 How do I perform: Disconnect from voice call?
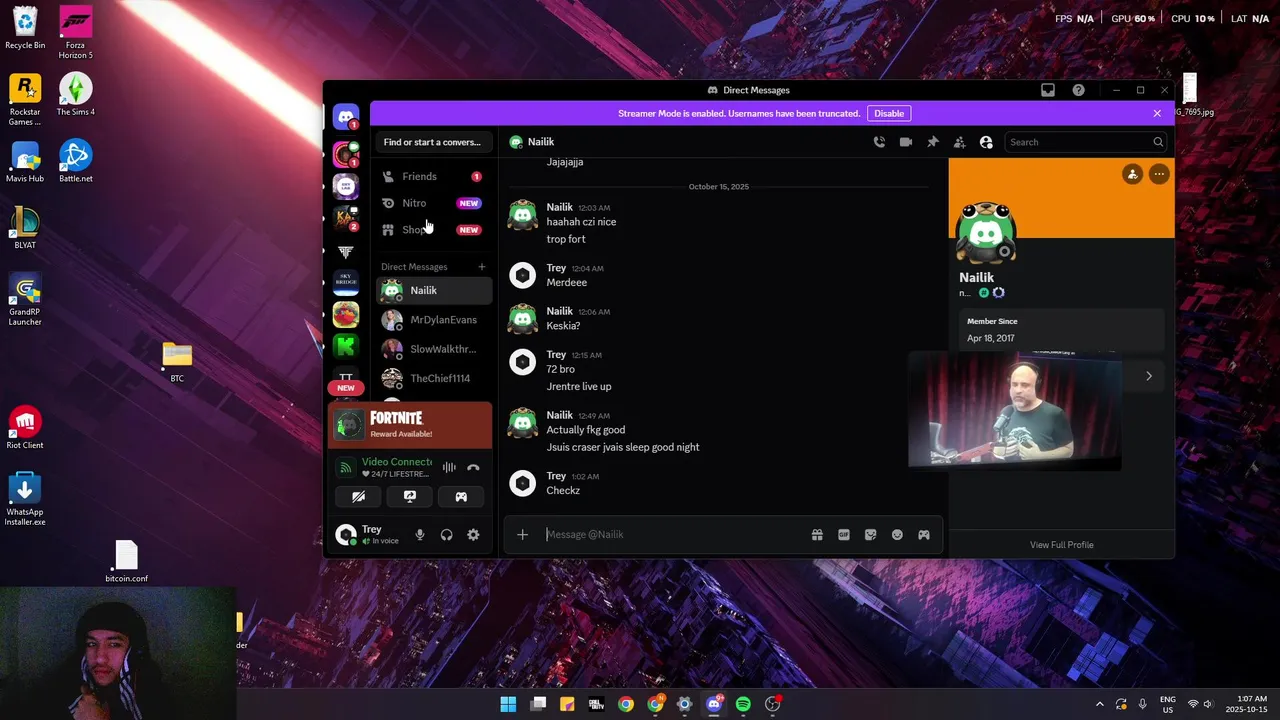pyautogui.click(x=473, y=467)
